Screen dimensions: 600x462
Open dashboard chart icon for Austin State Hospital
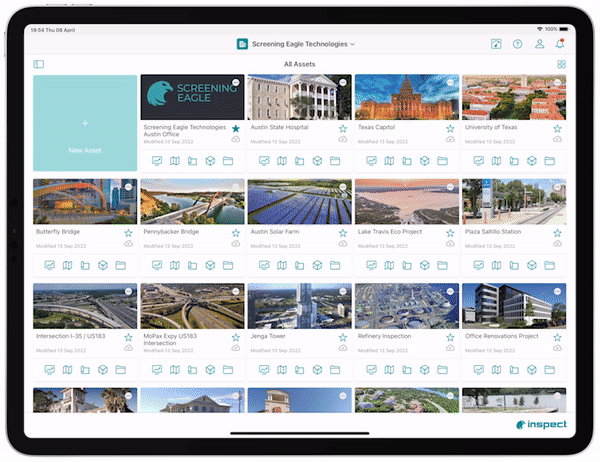point(264,161)
